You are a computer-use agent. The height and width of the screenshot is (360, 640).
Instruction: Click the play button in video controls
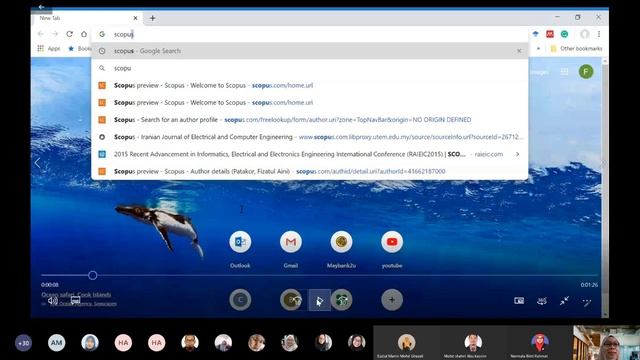tap(320, 301)
